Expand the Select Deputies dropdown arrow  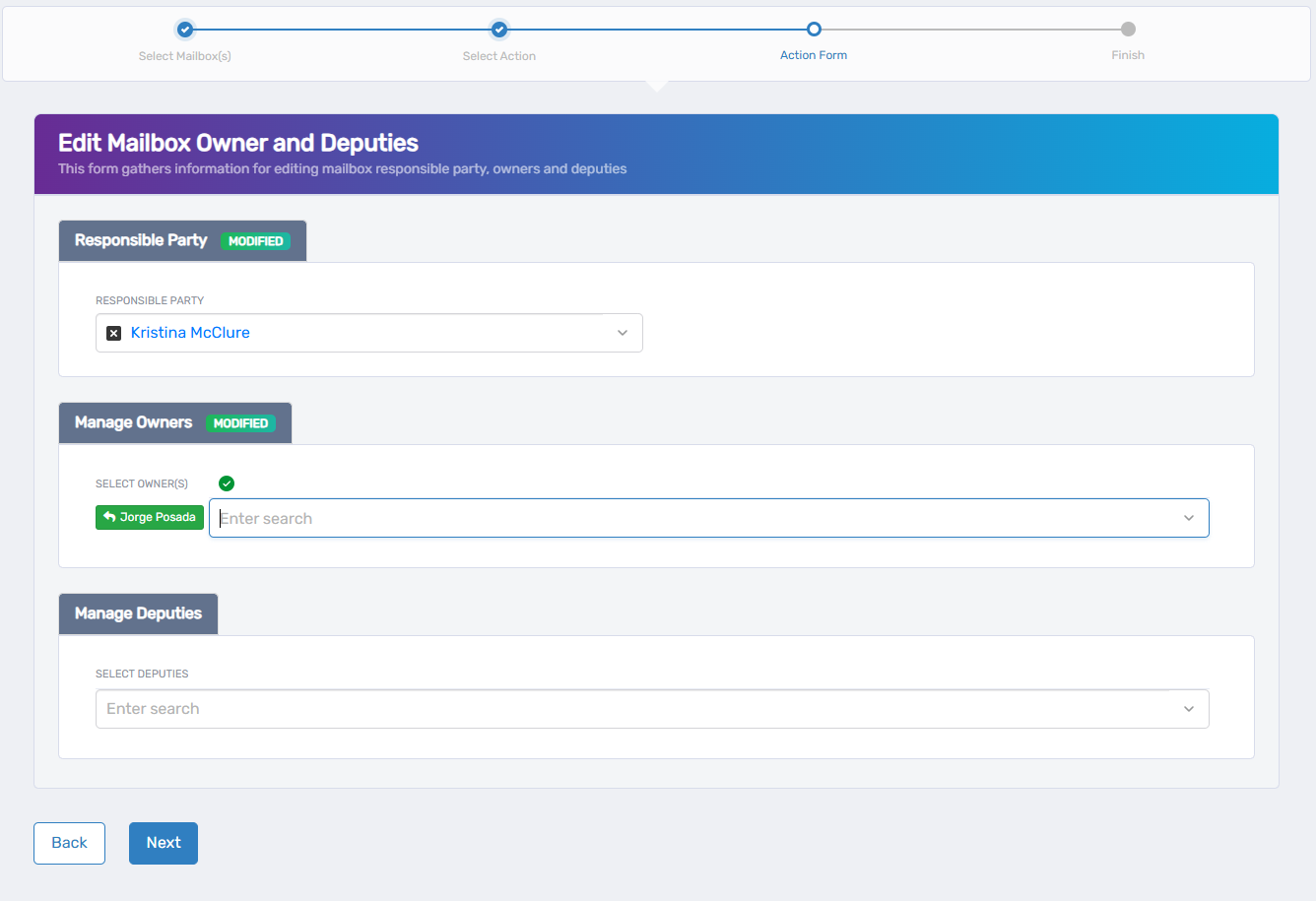[1189, 709]
